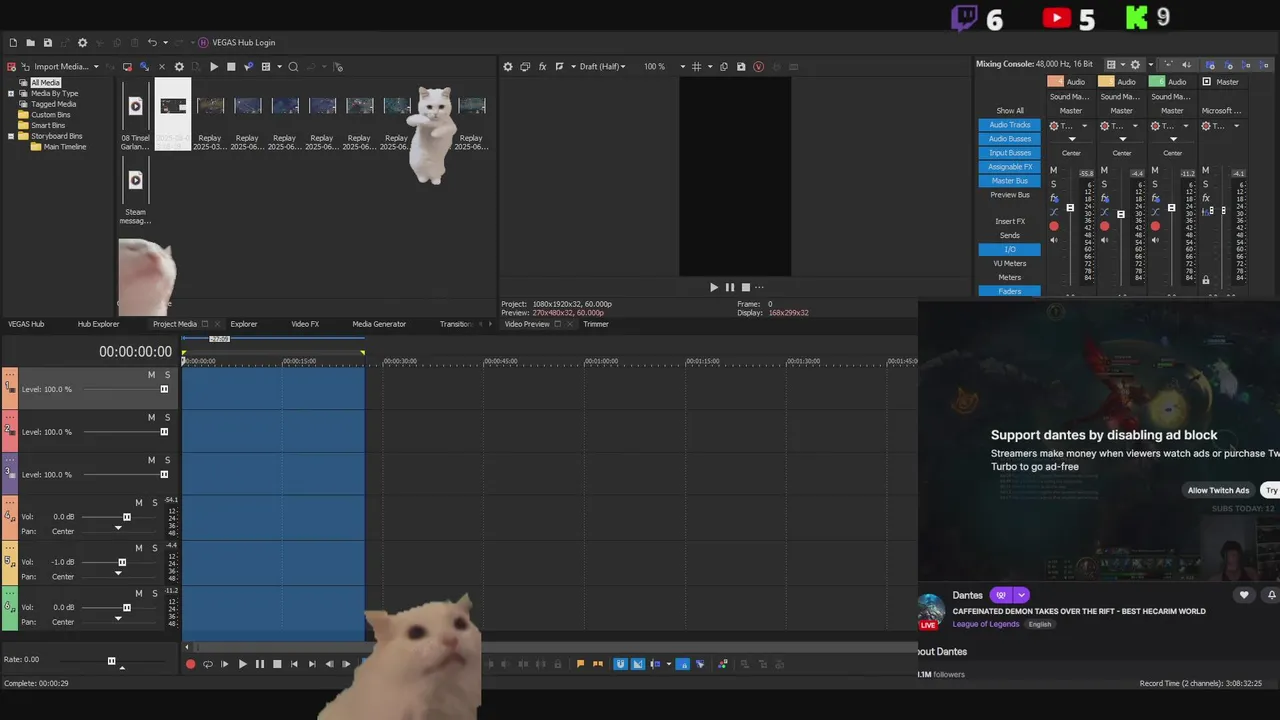
Task: Pause in the Video Preview transport
Action: click(x=730, y=287)
